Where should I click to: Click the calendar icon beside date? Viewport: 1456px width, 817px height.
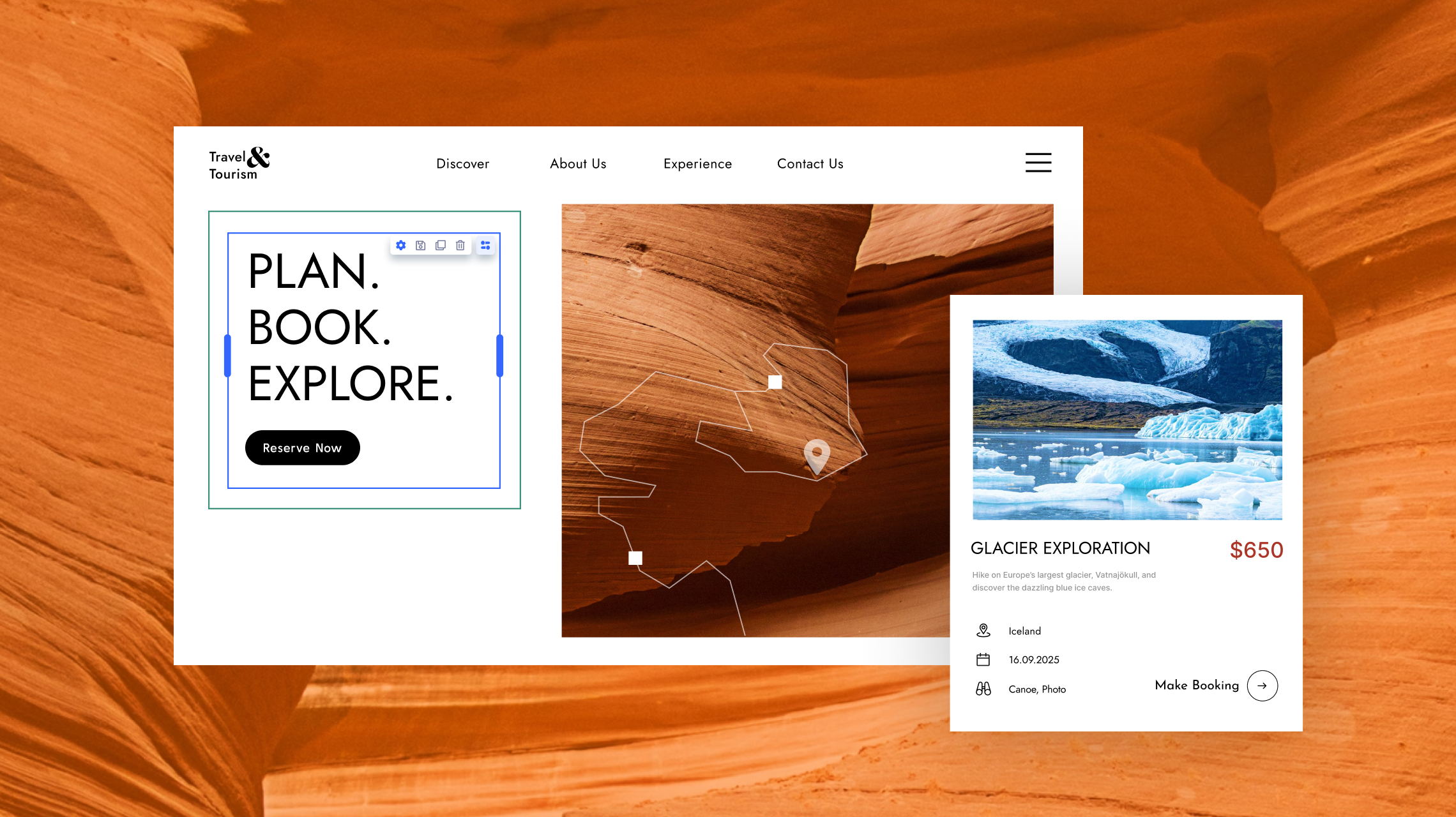point(983,659)
